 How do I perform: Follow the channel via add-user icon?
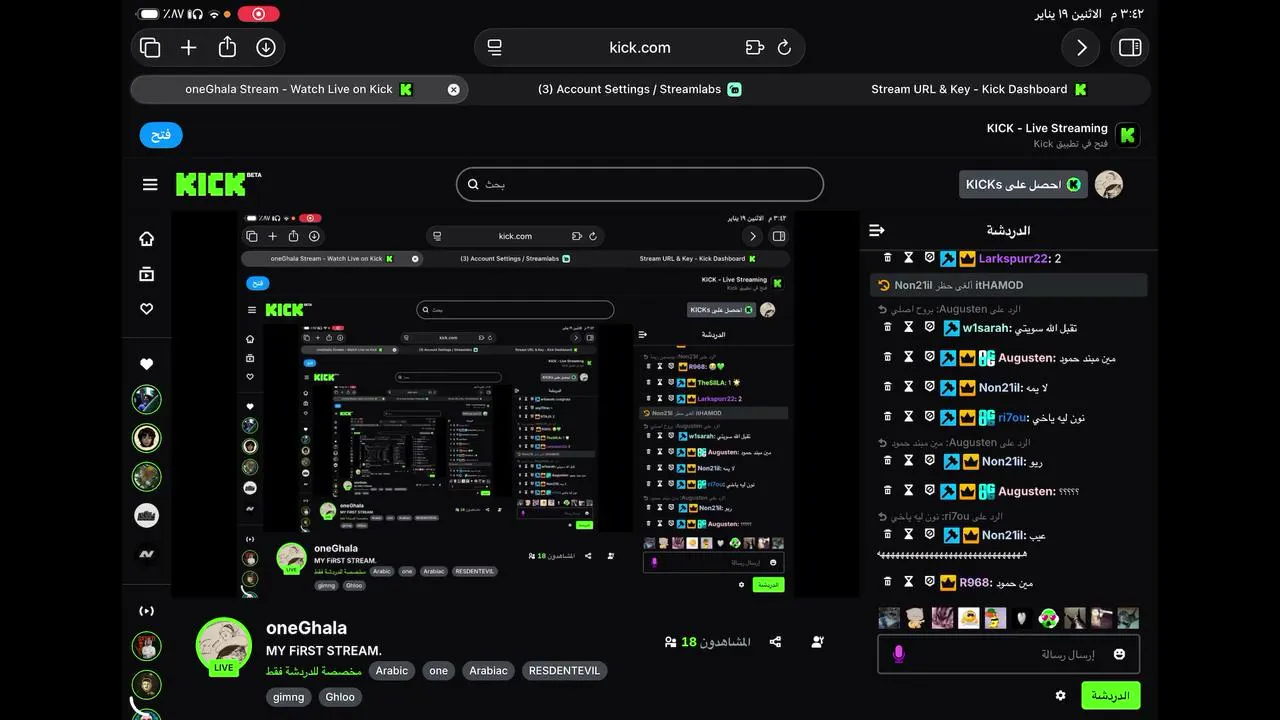818,642
